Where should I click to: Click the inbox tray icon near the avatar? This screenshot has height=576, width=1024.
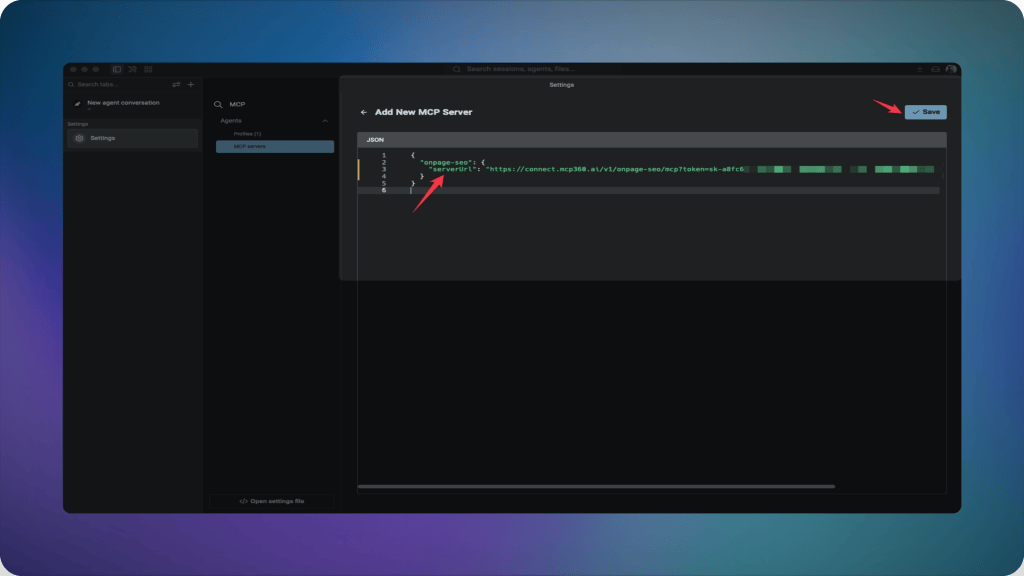point(935,69)
